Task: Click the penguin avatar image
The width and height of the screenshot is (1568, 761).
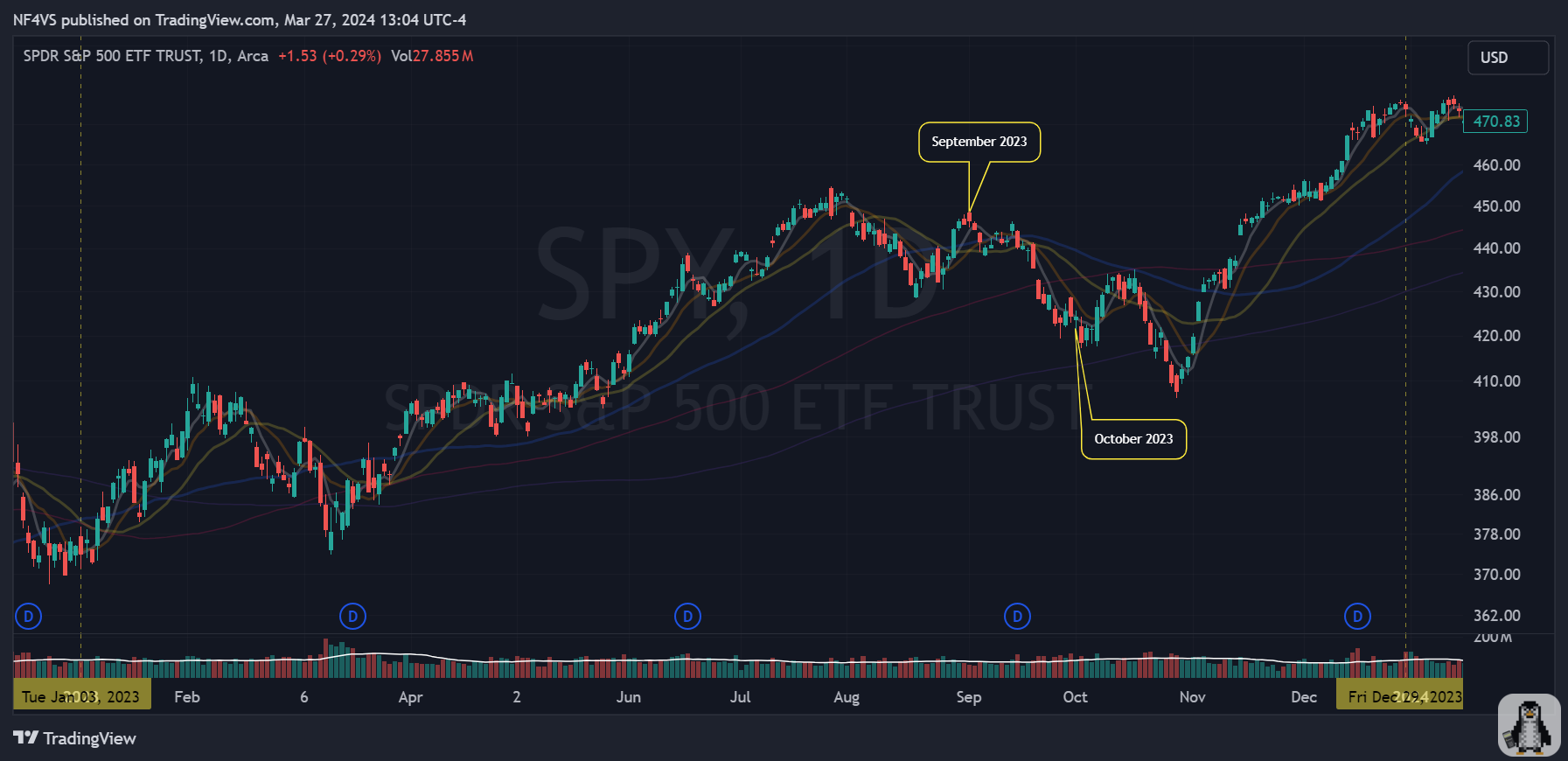Action: coord(1529,725)
